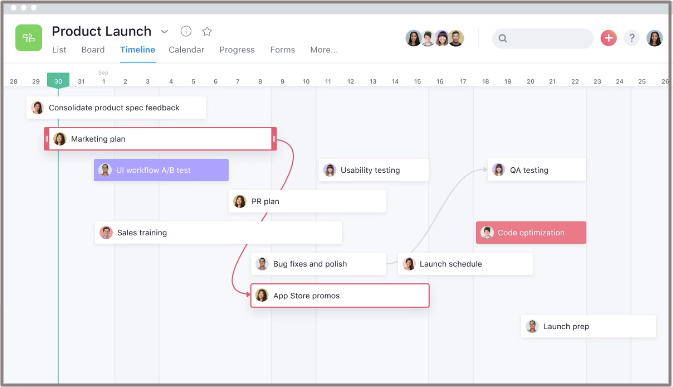Click the right resize handle of Marketing plan
This screenshot has width=673, height=387.
(274, 139)
